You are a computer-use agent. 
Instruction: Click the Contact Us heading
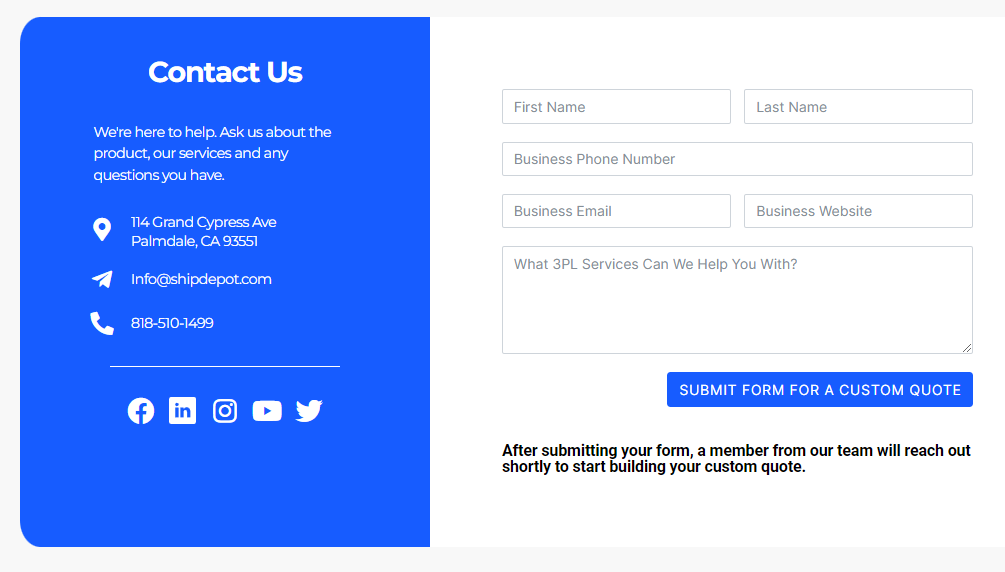225,72
